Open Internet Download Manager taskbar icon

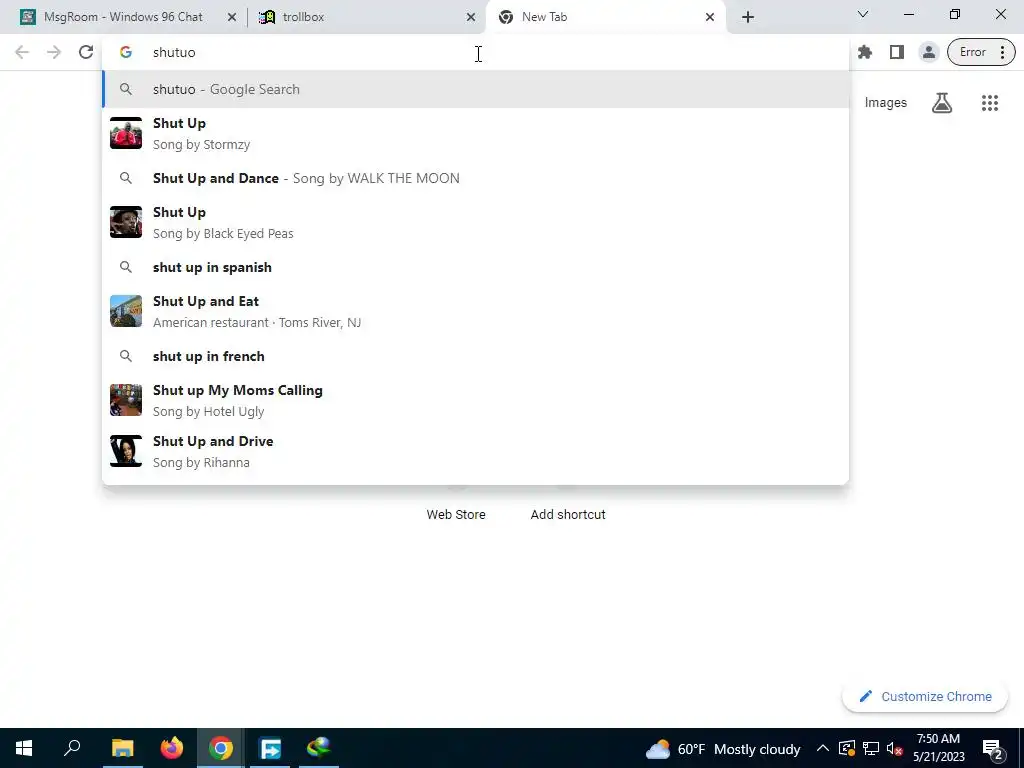319,748
